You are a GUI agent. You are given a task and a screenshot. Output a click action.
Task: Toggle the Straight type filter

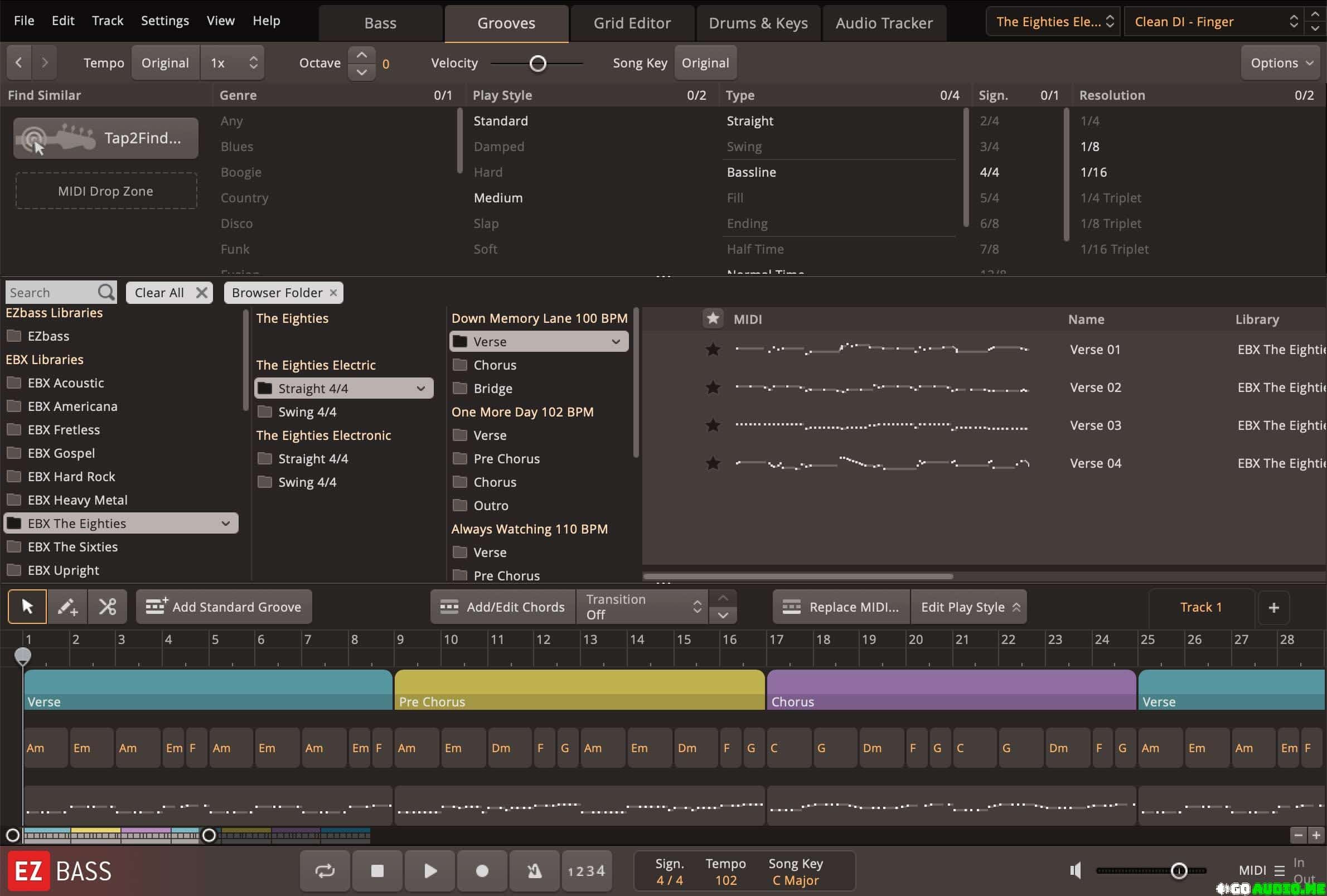click(x=750, y=121)
